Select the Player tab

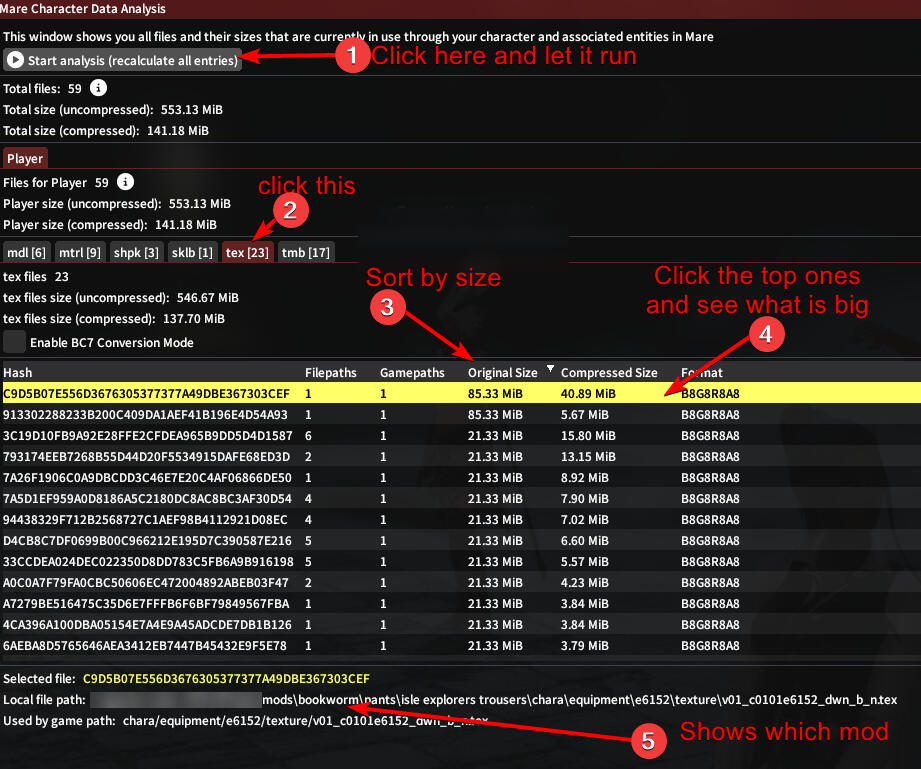pyautogui.click(x=25, y=158)
